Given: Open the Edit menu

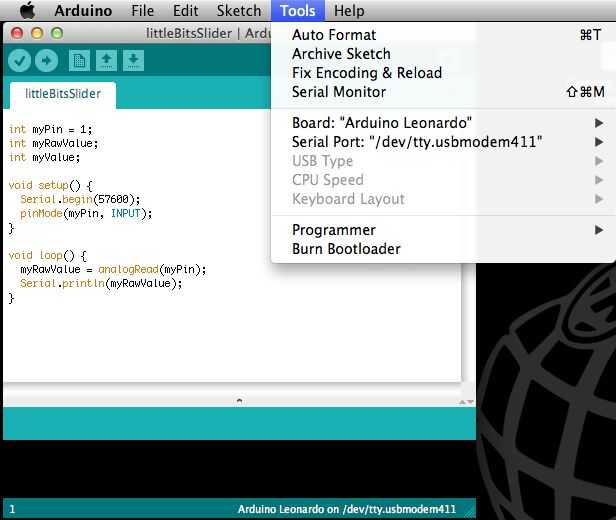Looking at the screenshot, I should pyautogui.click(x=185, y=11).
